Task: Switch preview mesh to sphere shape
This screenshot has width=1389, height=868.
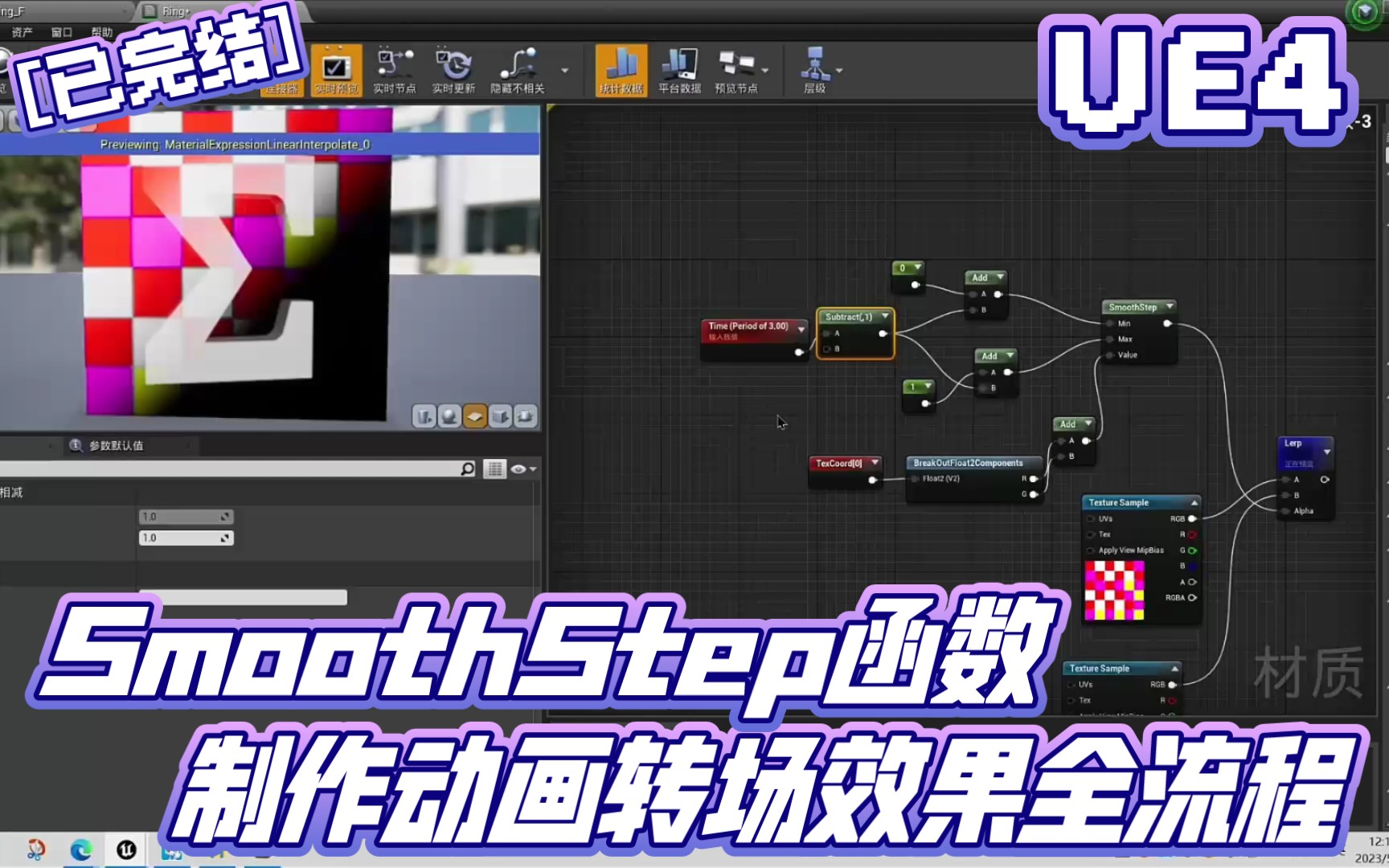Action: [449, 416]
